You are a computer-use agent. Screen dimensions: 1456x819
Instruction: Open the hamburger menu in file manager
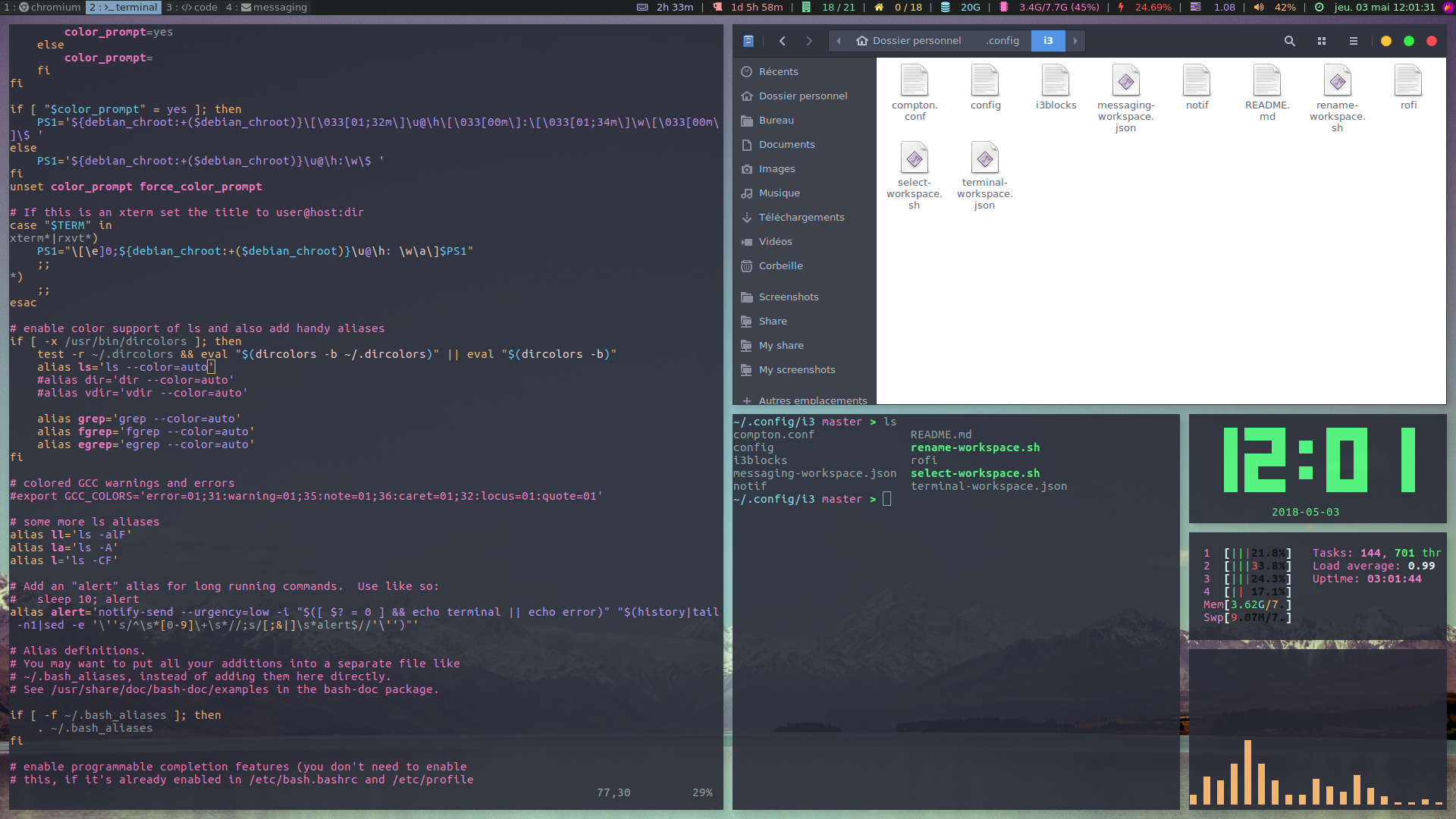(1354, 41)
